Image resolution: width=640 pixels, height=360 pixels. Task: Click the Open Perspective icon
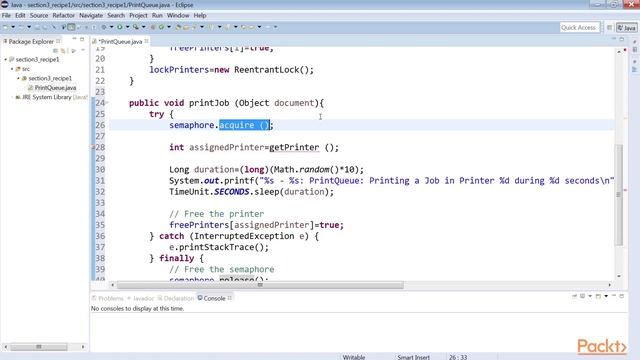pyautogui.click(x=609, y=27)
